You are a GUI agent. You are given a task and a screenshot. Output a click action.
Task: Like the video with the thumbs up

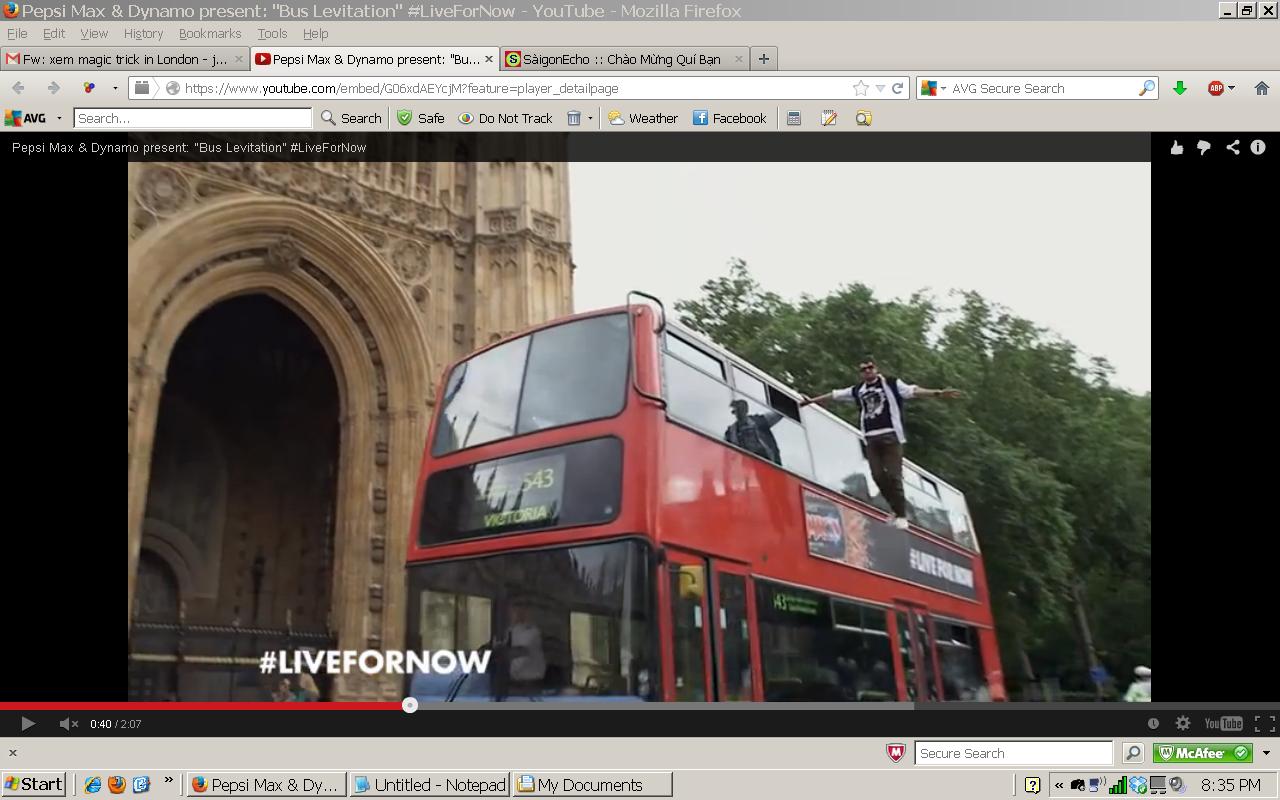(x=1177, y=147)
